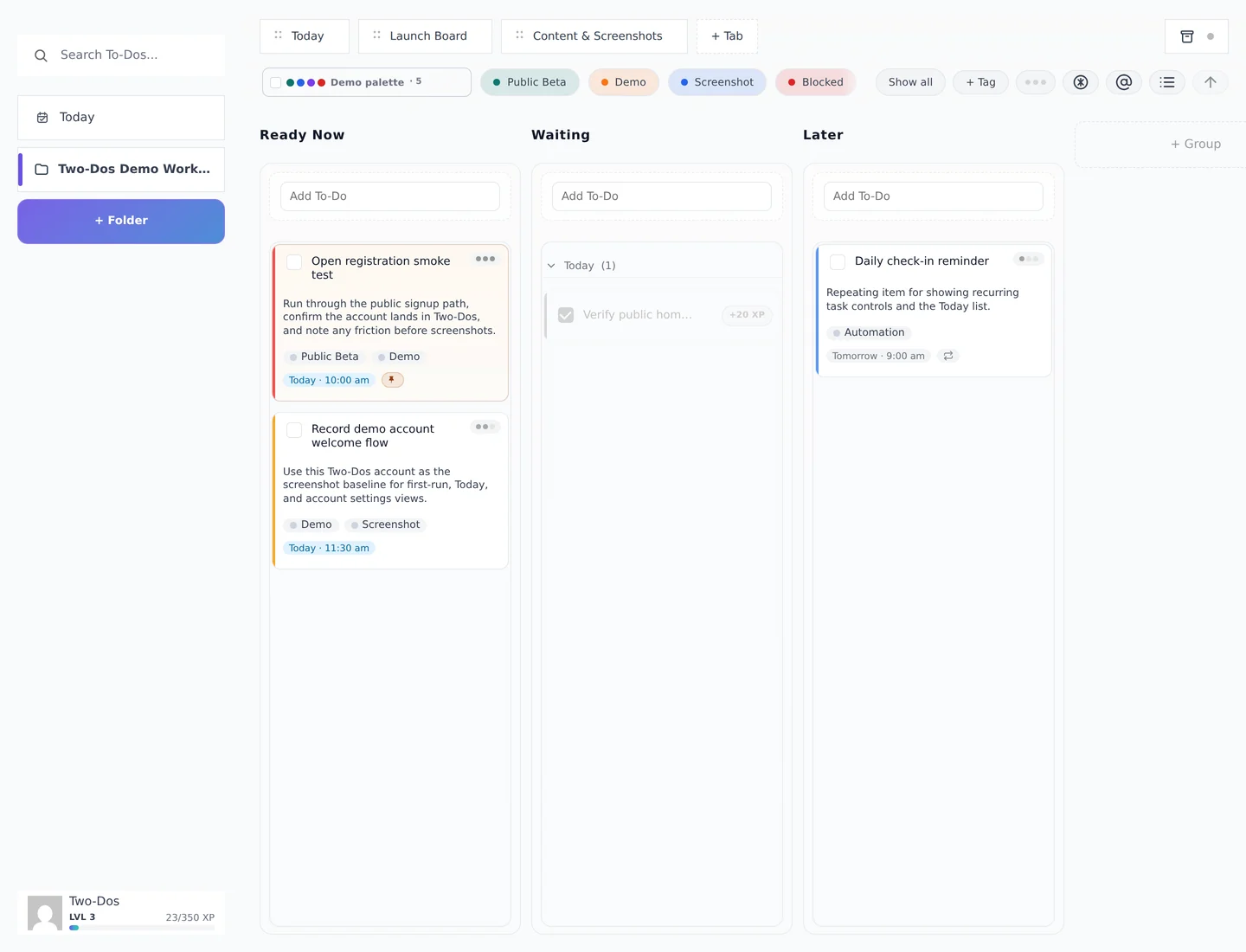The image size is (1246, 952).
Task: Open options menu for Daily check-in card
Action: pos(1029,259)
